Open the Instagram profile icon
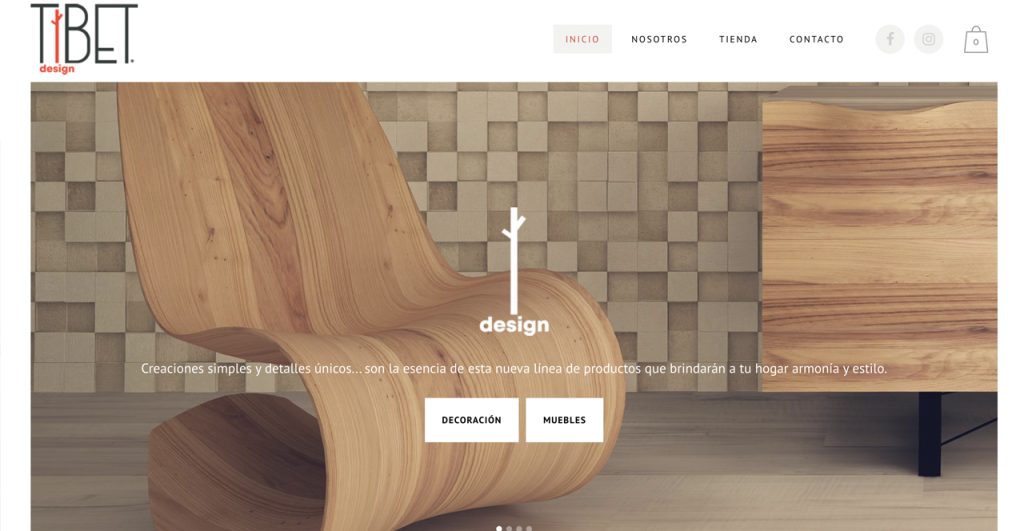Viewport: 1024px width, 531px height. [928, 39]
